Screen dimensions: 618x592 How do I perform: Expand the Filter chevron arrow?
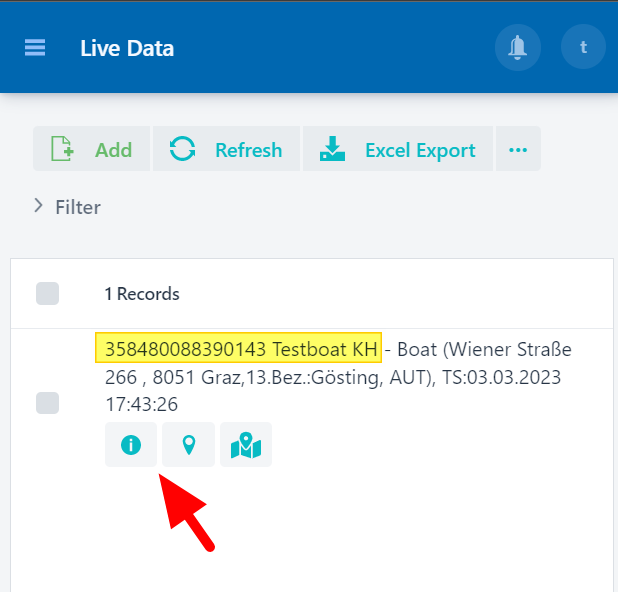pyautogui.click(x=39, y=206)
